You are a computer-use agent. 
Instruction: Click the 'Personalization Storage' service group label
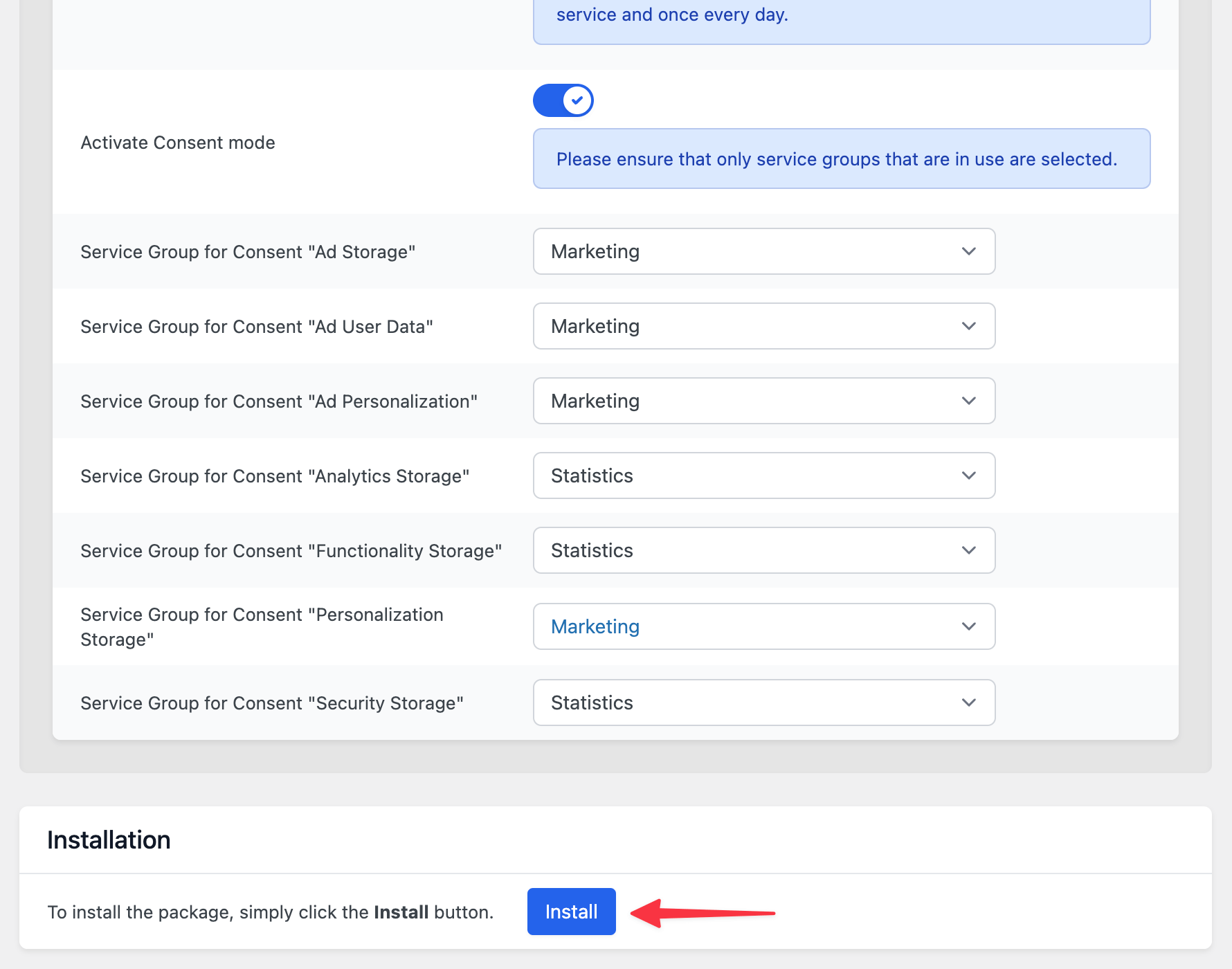(x=262, y=627)
